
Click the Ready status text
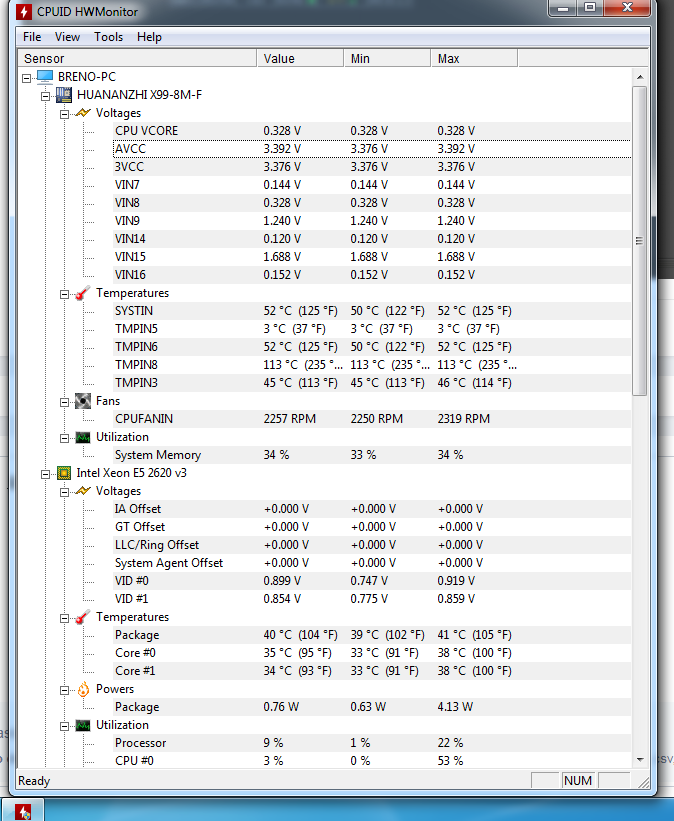coord(34,781)
